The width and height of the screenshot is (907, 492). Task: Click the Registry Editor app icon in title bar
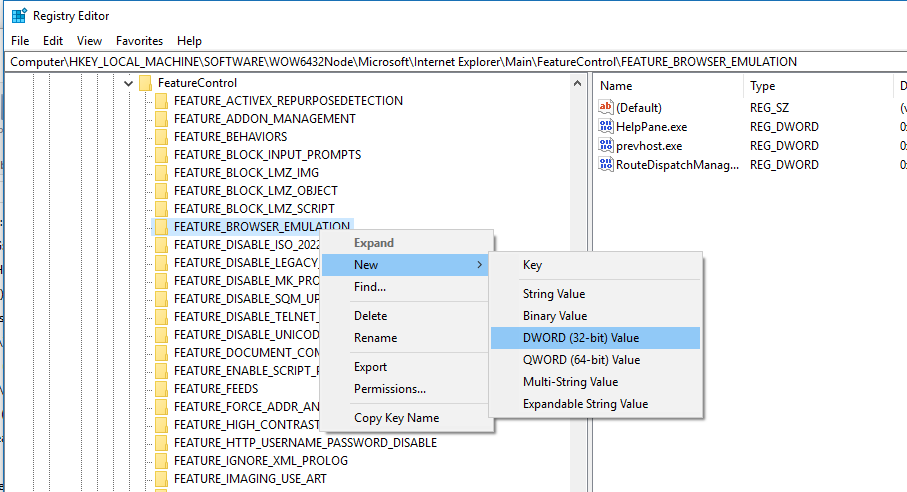point(19,16)
